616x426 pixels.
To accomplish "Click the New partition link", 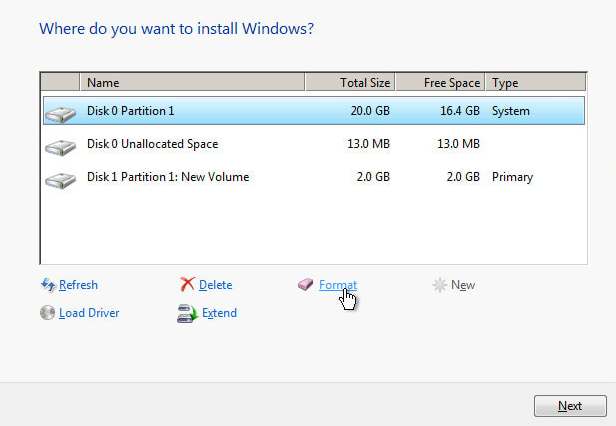I will (463, 285).
